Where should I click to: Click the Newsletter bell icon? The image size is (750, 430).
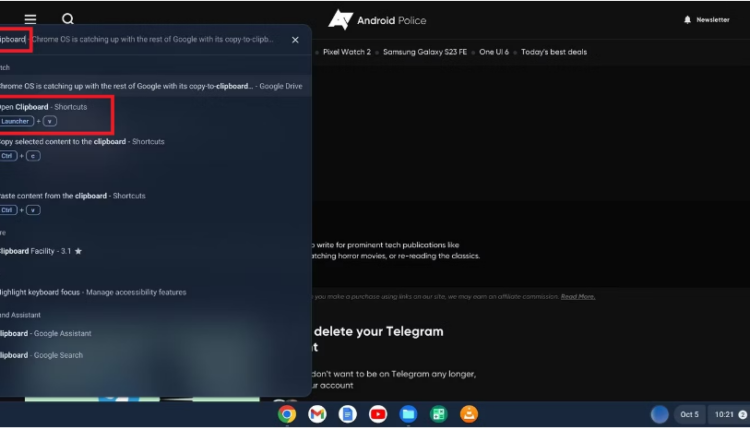(687, 20)
